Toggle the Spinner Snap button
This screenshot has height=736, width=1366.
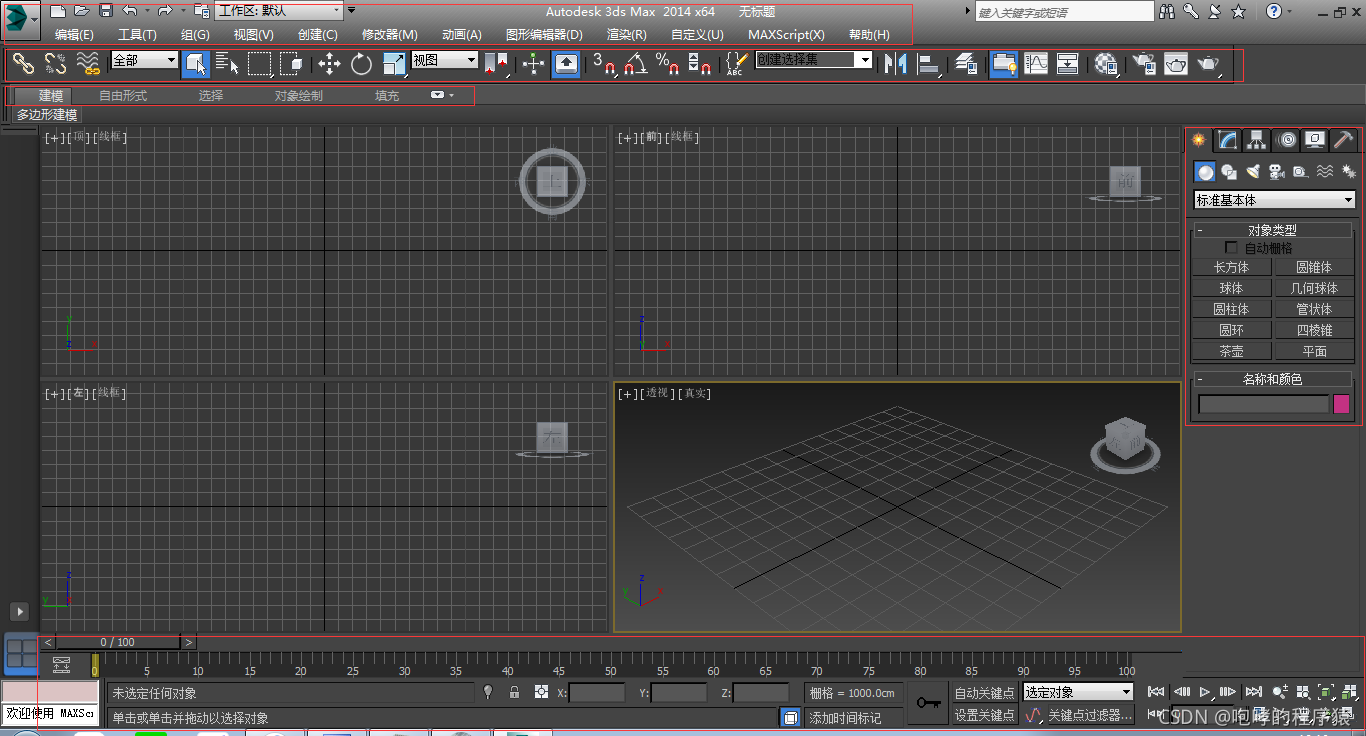pyautogui.click(x=700, y=64)
